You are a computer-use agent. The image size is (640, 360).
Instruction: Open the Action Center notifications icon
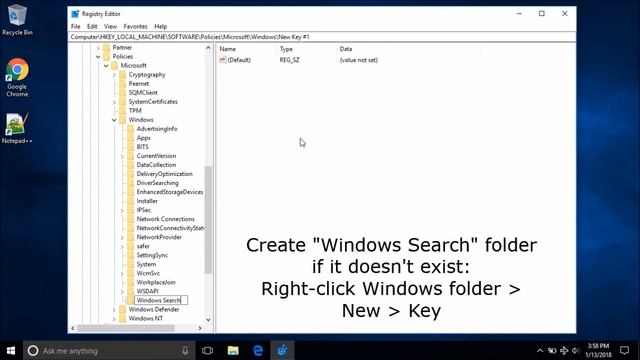click(x=624, y=351)
